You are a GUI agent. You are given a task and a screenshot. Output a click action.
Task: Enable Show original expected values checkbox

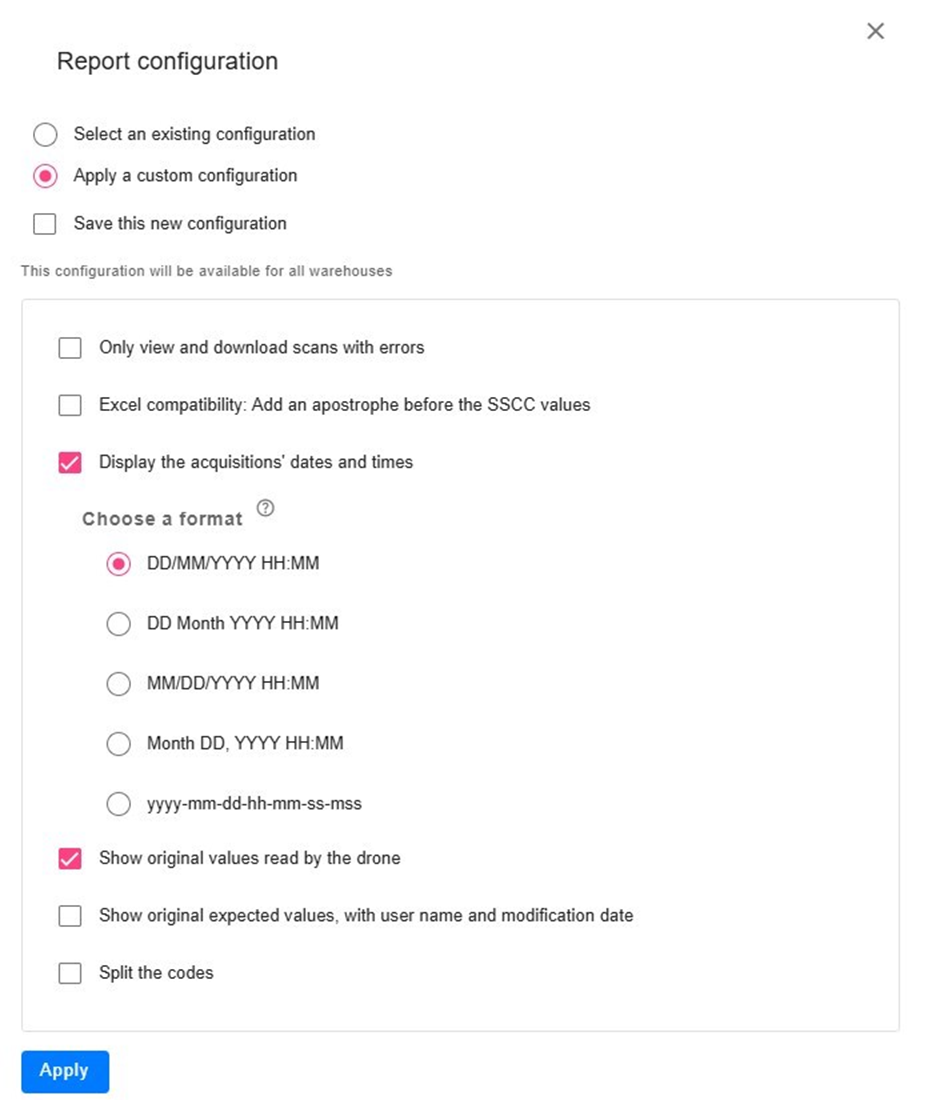click(70, 916)
